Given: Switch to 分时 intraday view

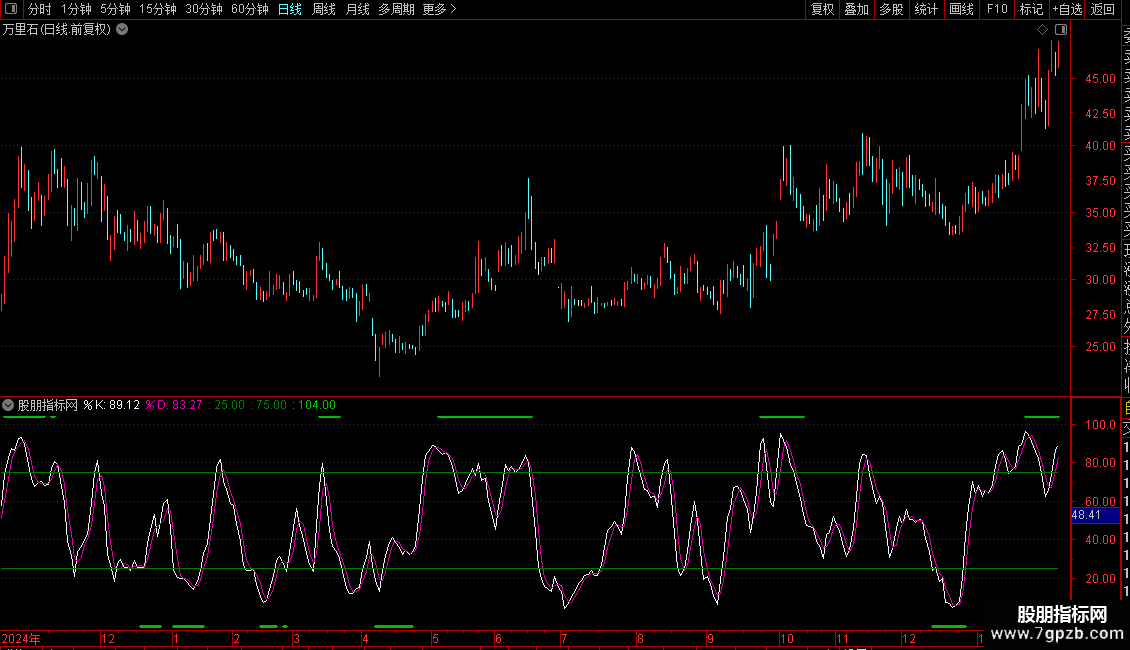Looking at the screenshot, I should (x=40, y=9).
